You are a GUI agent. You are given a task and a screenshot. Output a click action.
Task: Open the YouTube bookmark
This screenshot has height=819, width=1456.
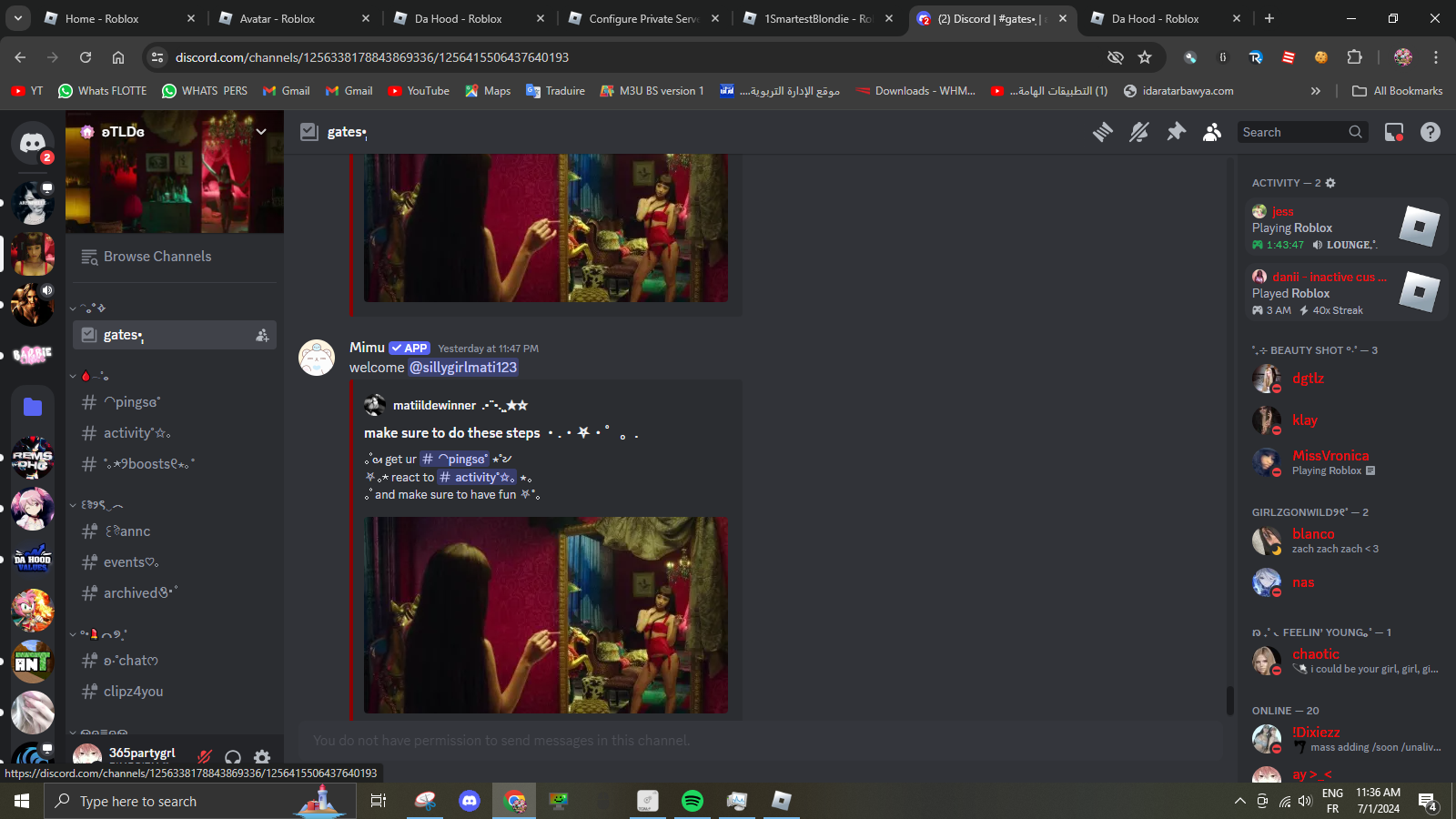[419, 91]
